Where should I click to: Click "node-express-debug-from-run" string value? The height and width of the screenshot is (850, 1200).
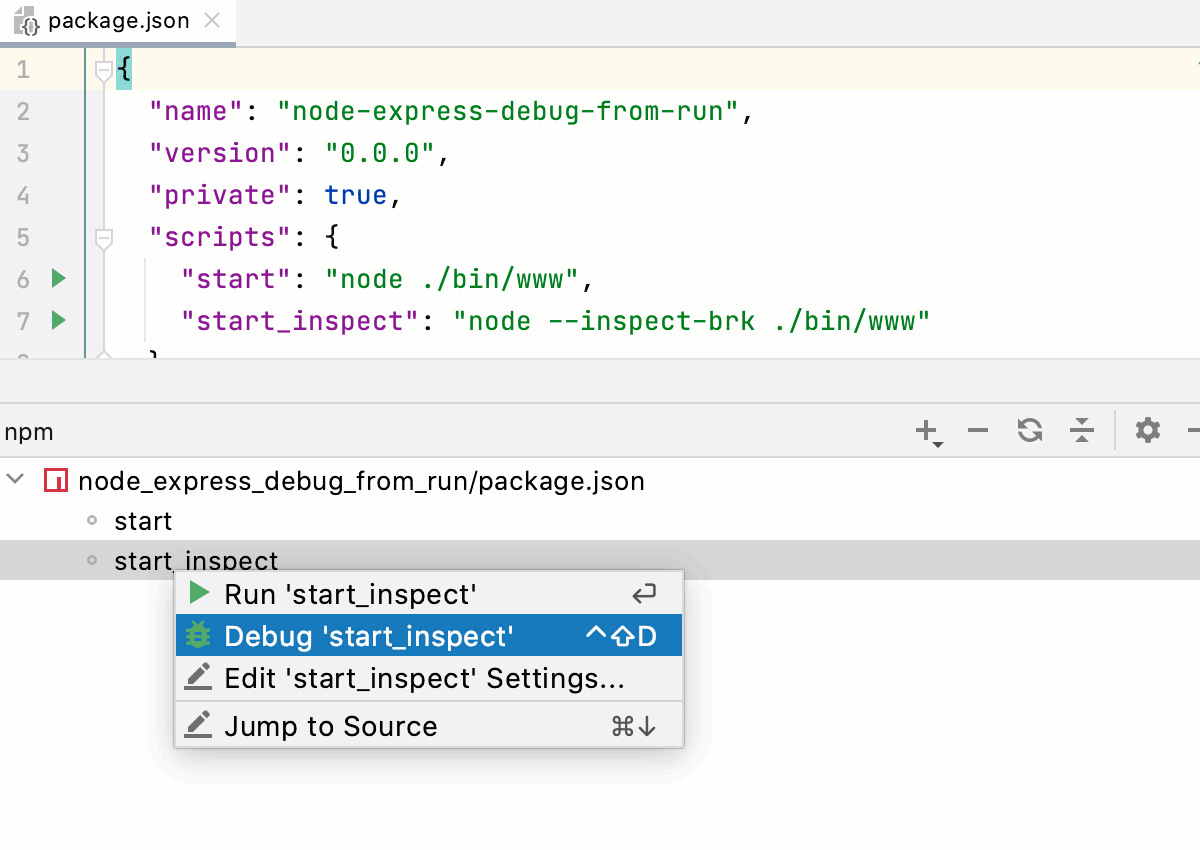point(508,111)
